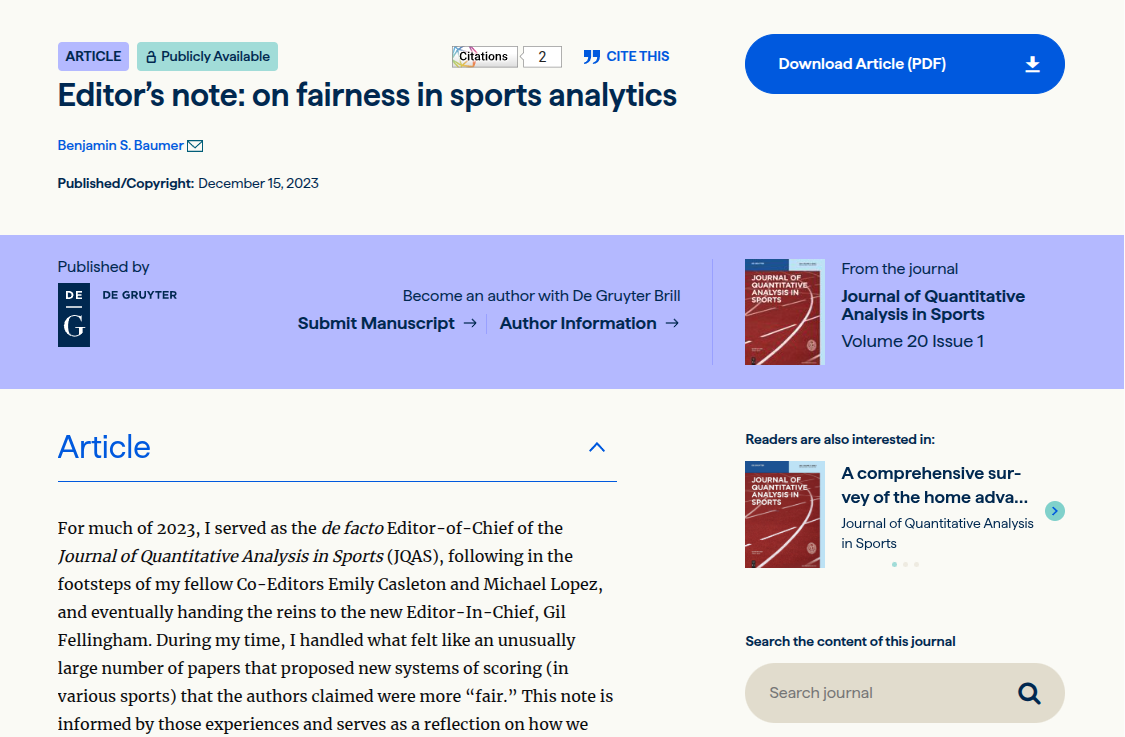Click the email envelope icon beside author name
Image resolution: width=1125 pixels, height=737 pixels.
click(x=195, y=146)
